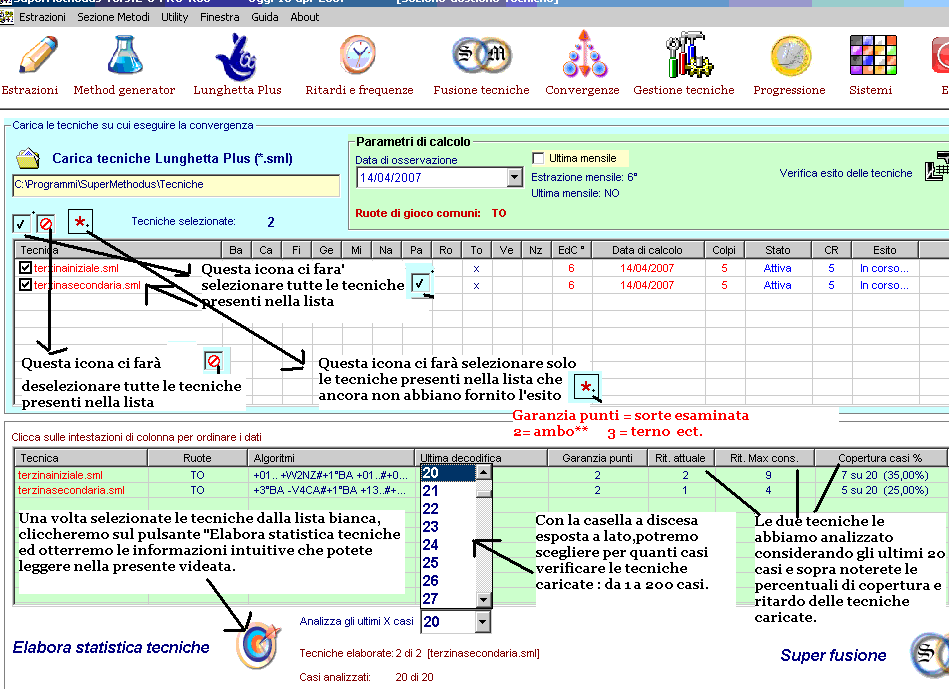Viewport: 949px width, 689px height.
Task: Uncheck terzinasecondaria.sml technique checkbox
Action: [25, 284]
